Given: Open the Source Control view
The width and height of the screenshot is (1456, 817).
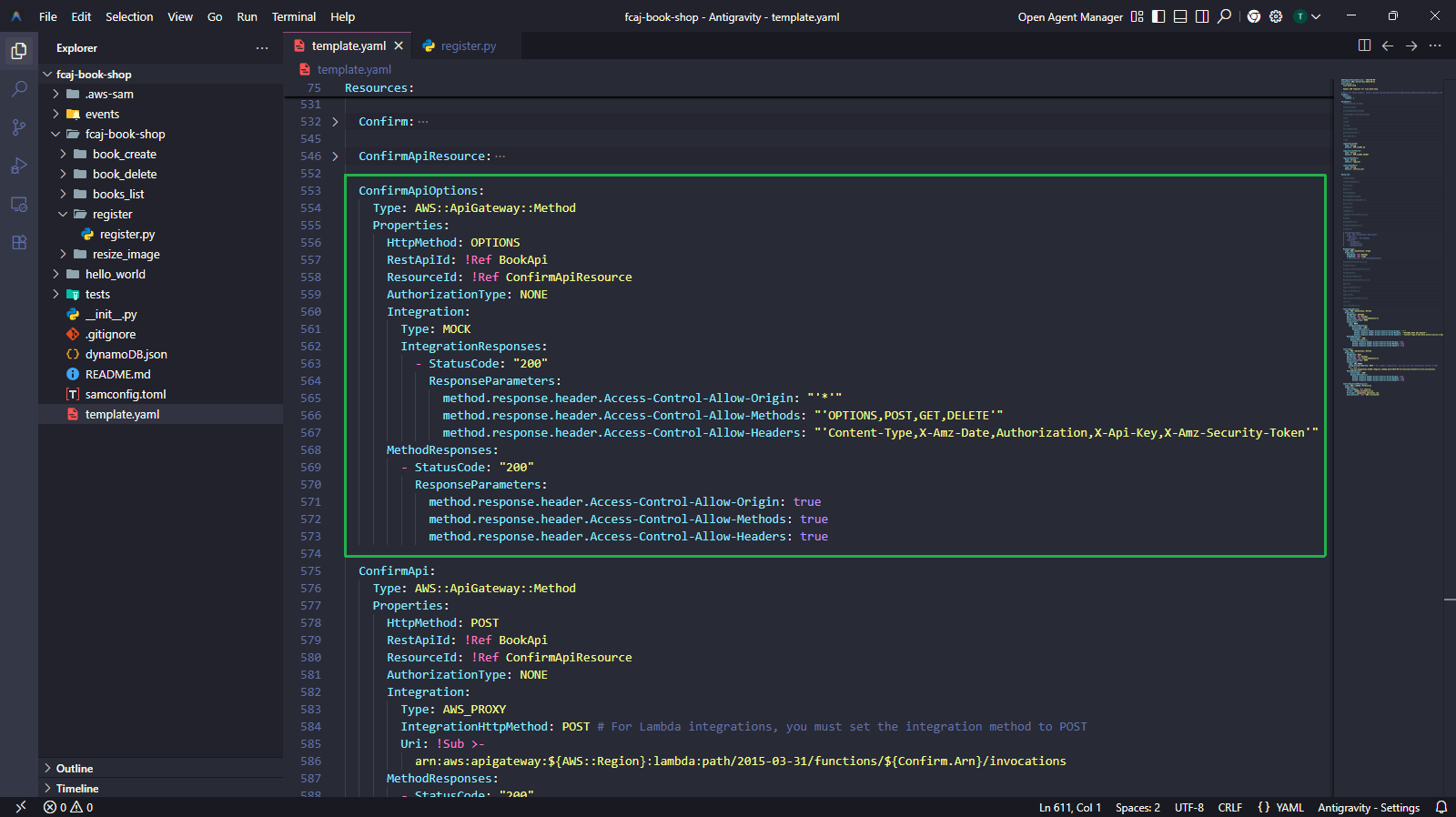Looking at the screenshot, I should [x=19, y=127].
